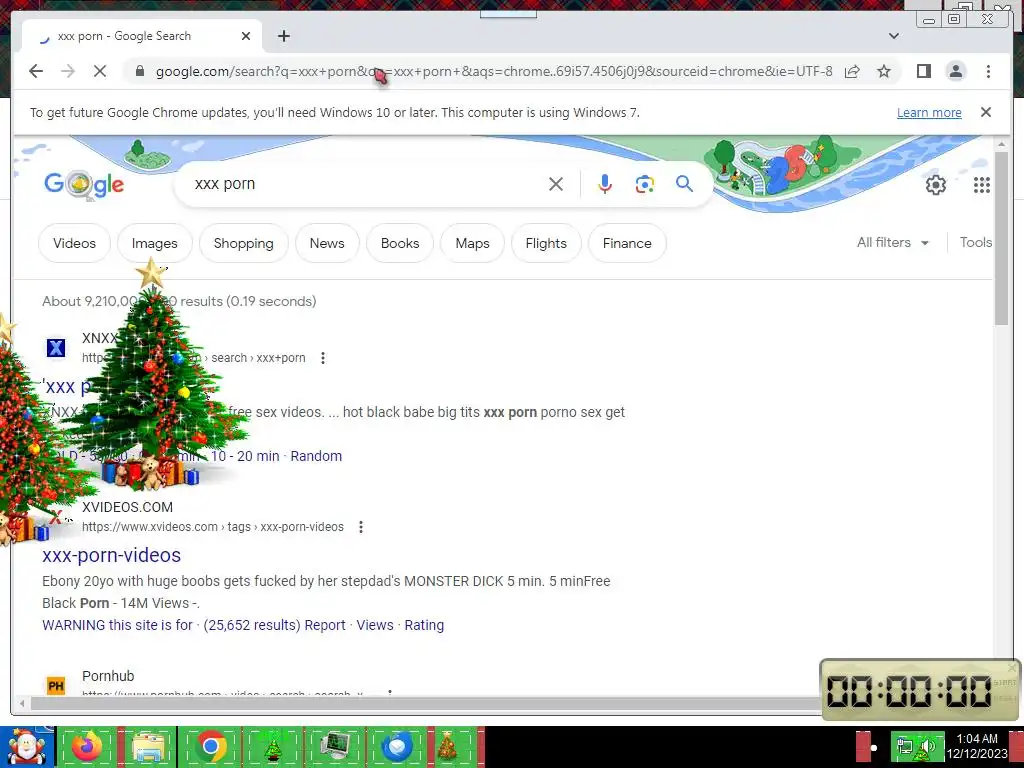
Task: Select the Flights filter
Action: tap(546, 243)
